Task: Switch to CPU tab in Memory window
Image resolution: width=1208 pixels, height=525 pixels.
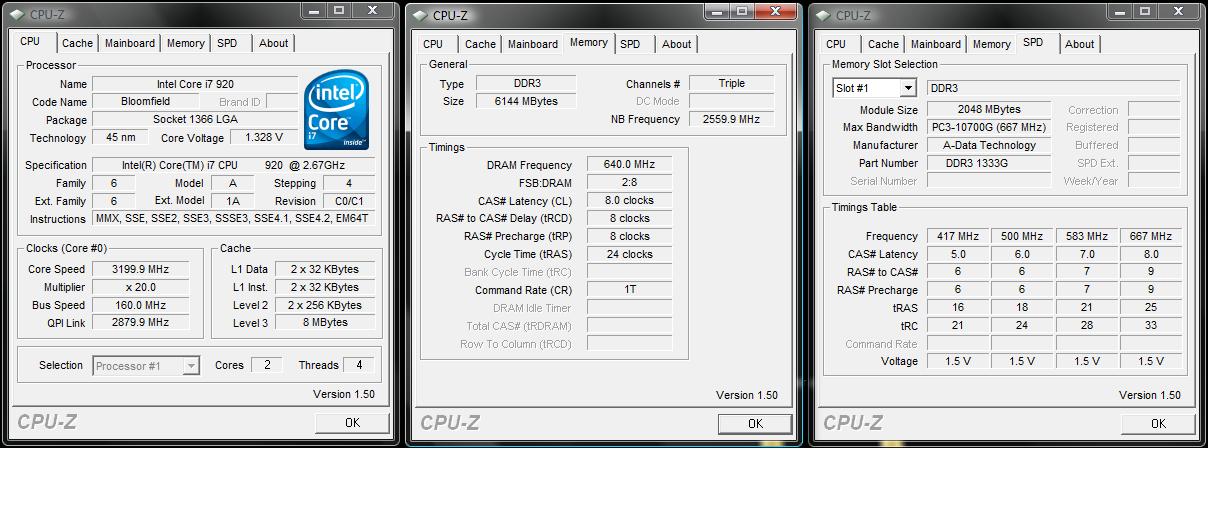Action: (433, 44)
